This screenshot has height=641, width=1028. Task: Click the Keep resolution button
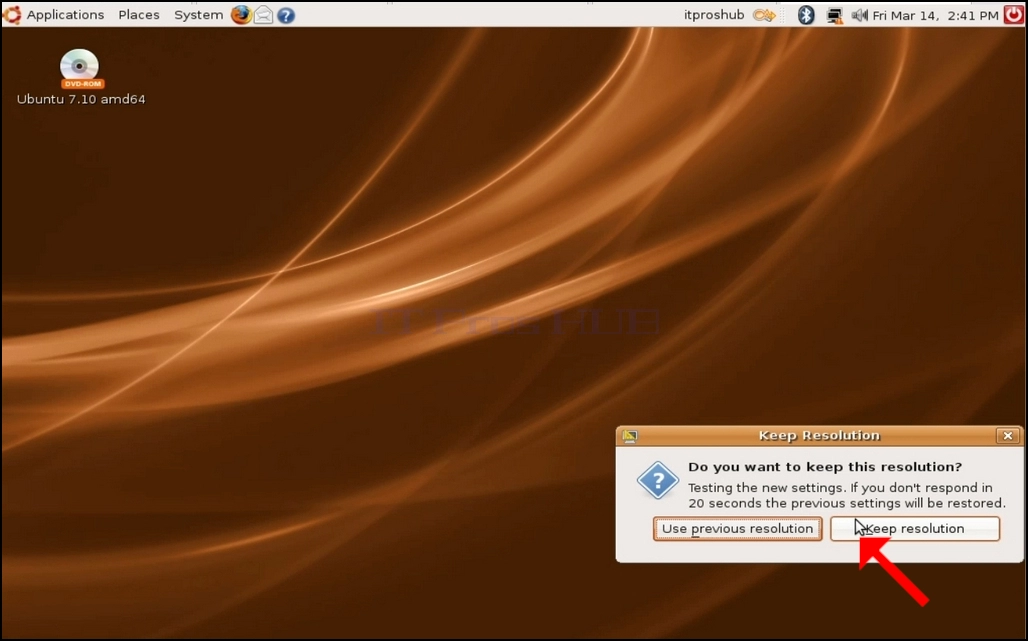click(915, 529)
